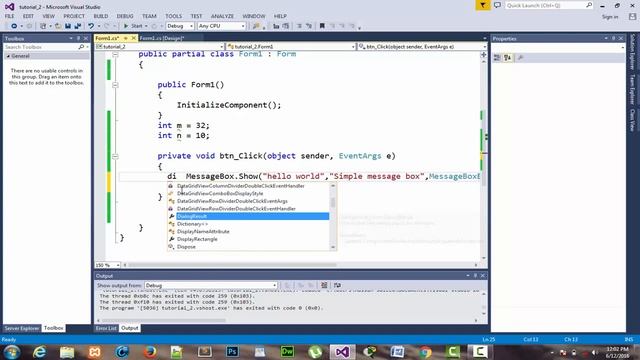
Task: Click the account picture icon beside Sign in
Action: click(x=632, y=17)
